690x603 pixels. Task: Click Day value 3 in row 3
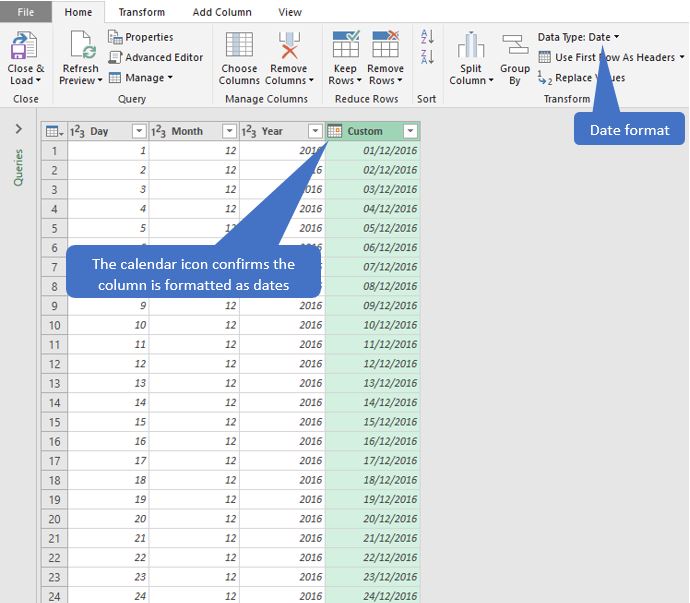(x=108, y=189)
